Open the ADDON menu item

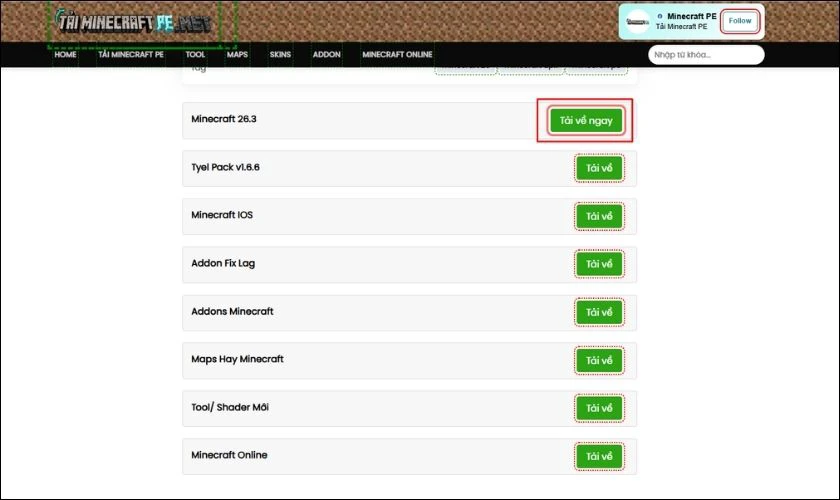pyautogui.click(x=327, y=55)
